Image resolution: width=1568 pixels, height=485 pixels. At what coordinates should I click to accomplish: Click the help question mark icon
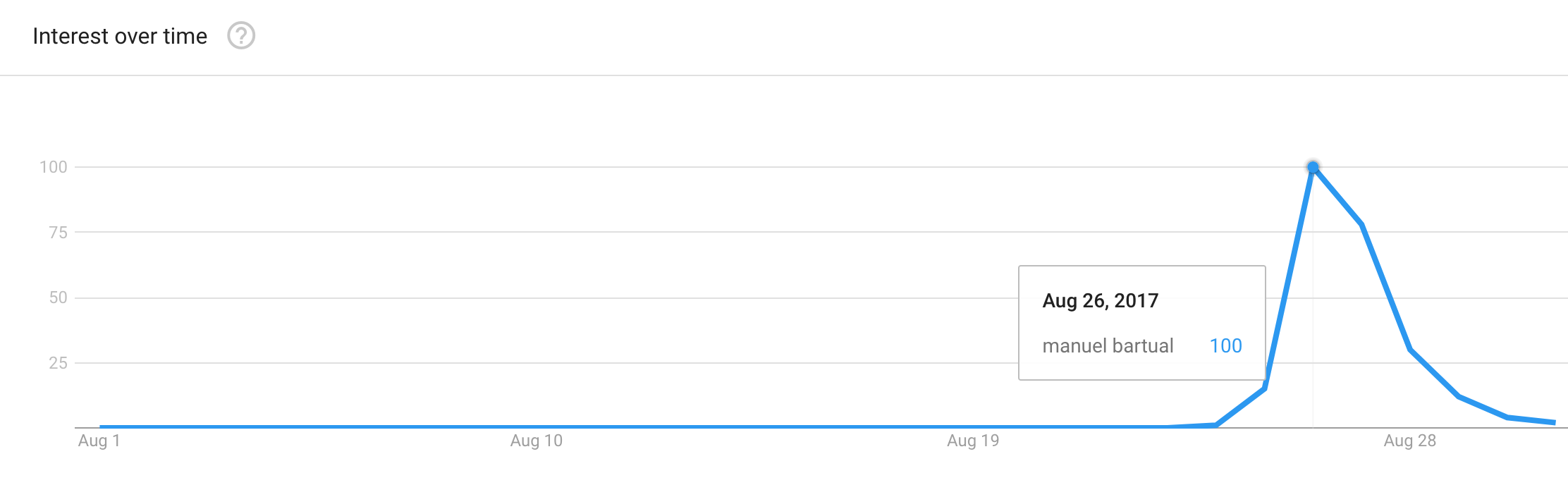coord(241,35)
